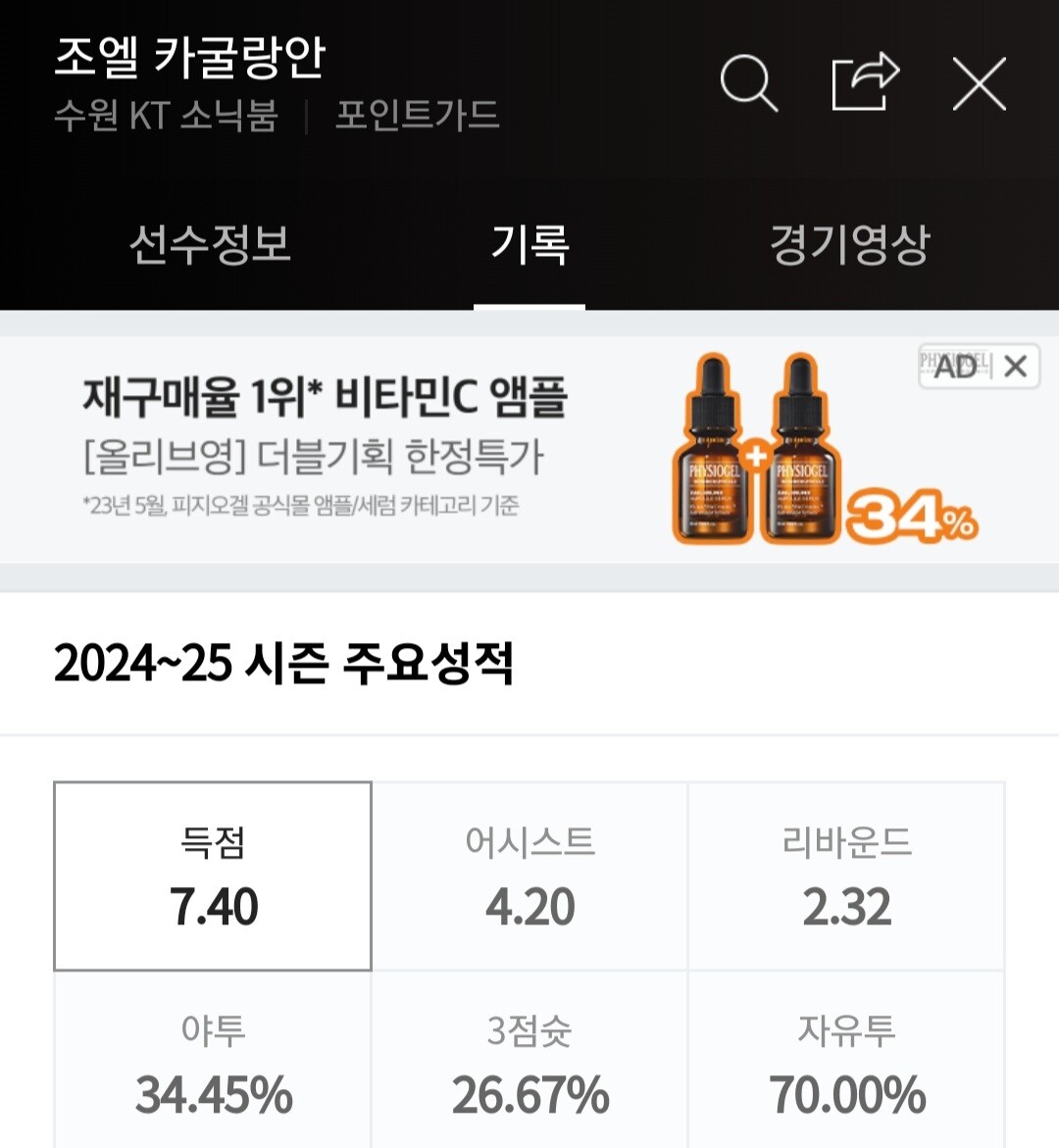Select the 자유투 70.00% stat cell

pyautogui.click(x=846, y=1064)
